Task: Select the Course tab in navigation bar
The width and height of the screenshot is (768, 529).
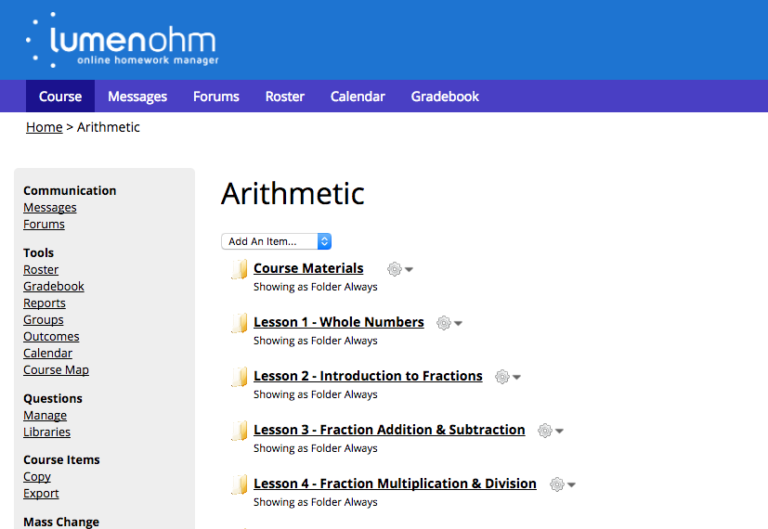Action: pyautogui.click(x=60, y=96)
